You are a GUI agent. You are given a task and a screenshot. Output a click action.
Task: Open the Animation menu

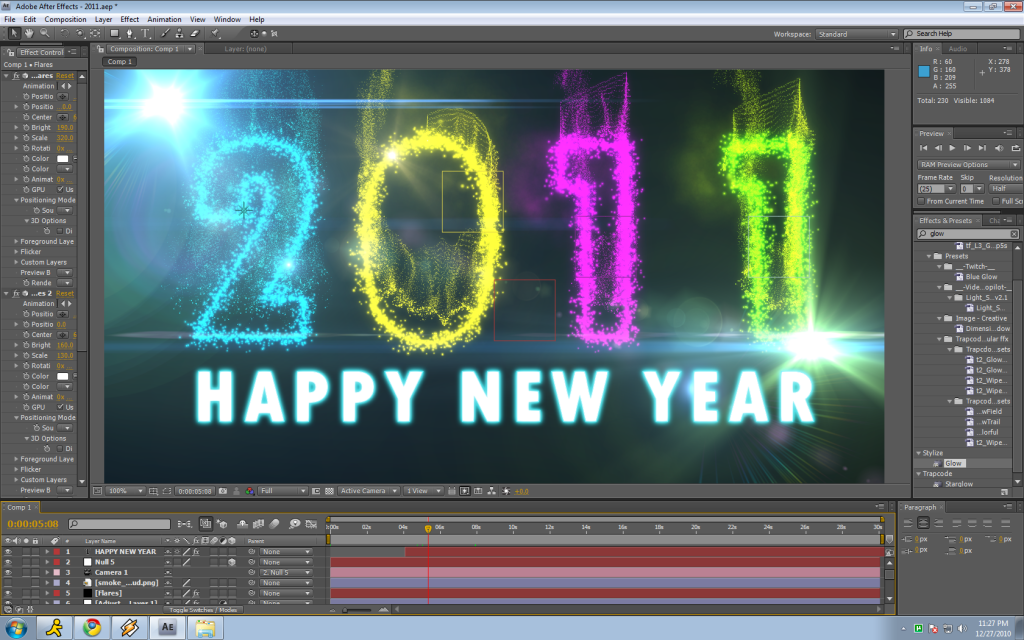[x=165, y=19]
